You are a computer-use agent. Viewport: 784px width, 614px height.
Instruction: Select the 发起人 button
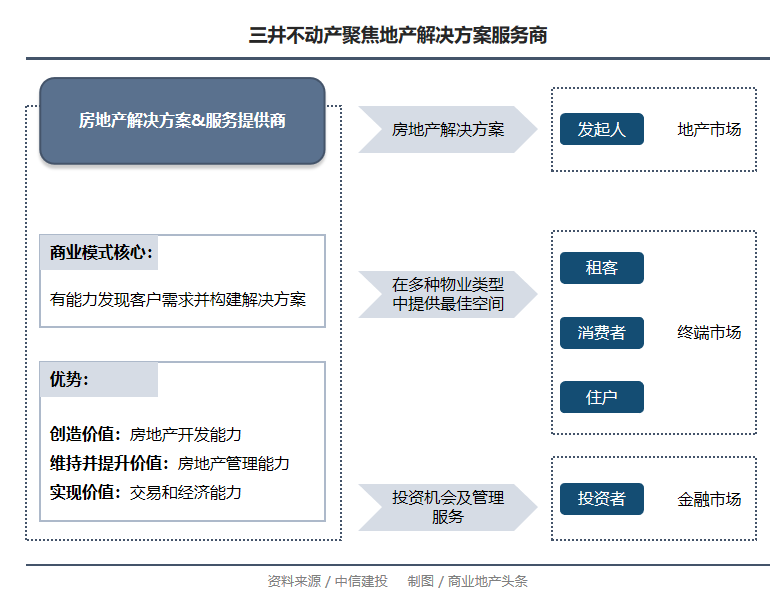[602, 129]
